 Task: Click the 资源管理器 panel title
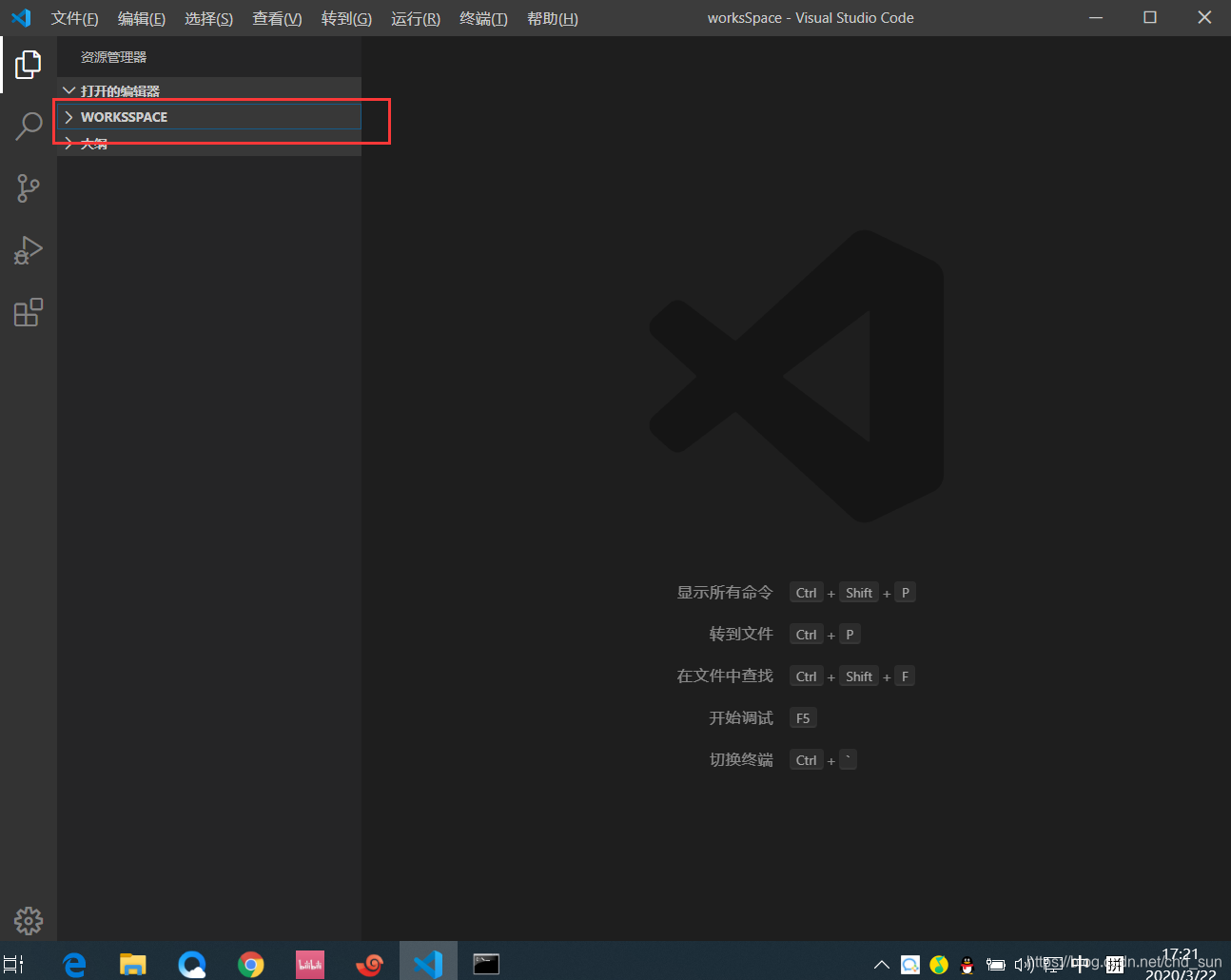point(113,57)
